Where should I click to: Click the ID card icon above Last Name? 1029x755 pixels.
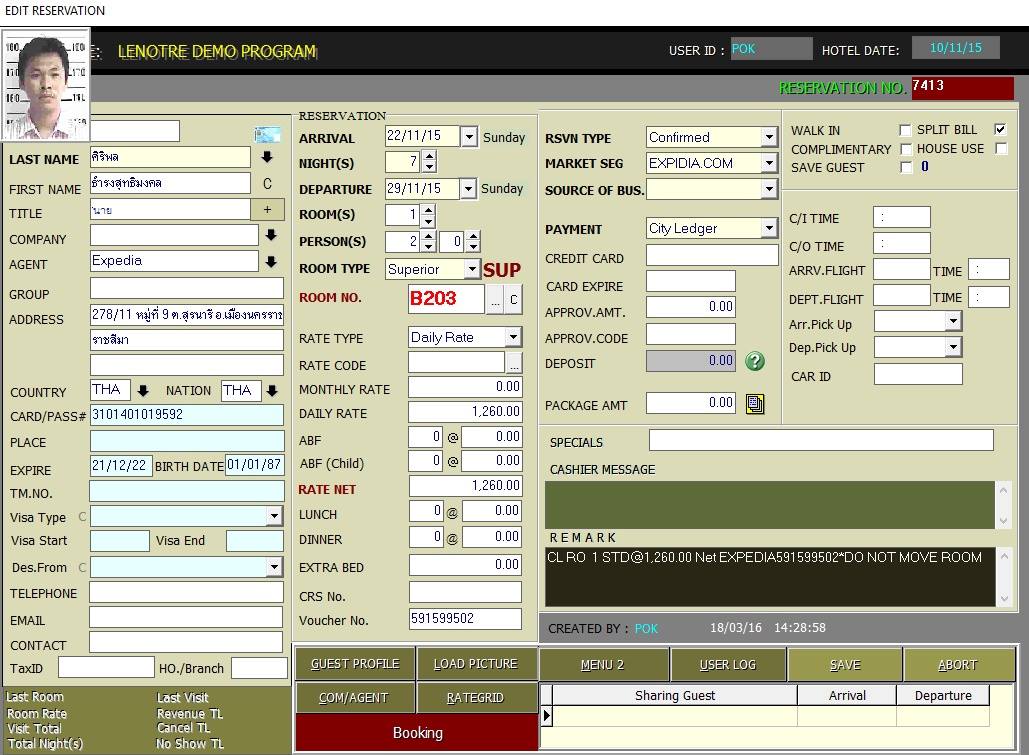[267, 135]
